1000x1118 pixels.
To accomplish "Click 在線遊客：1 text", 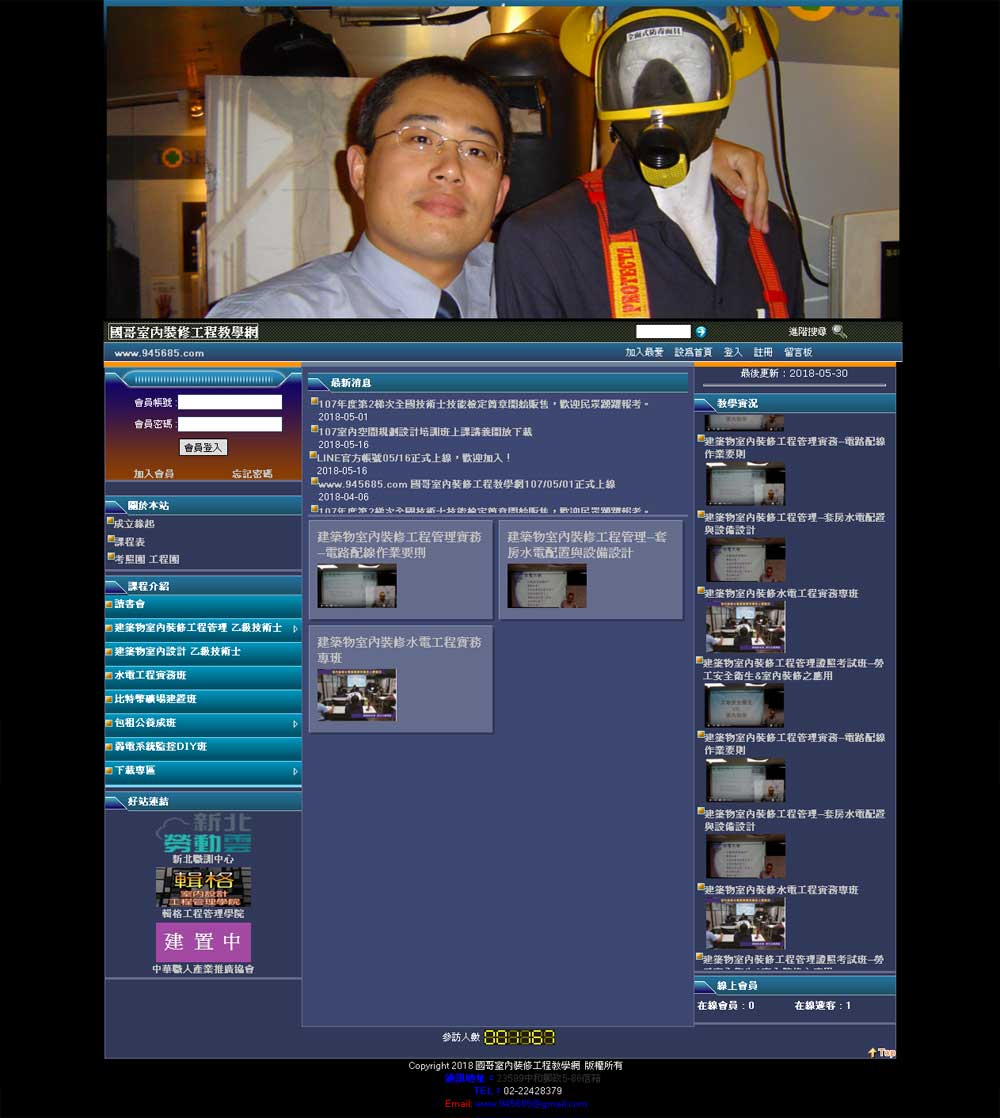I will [823, 1005].
